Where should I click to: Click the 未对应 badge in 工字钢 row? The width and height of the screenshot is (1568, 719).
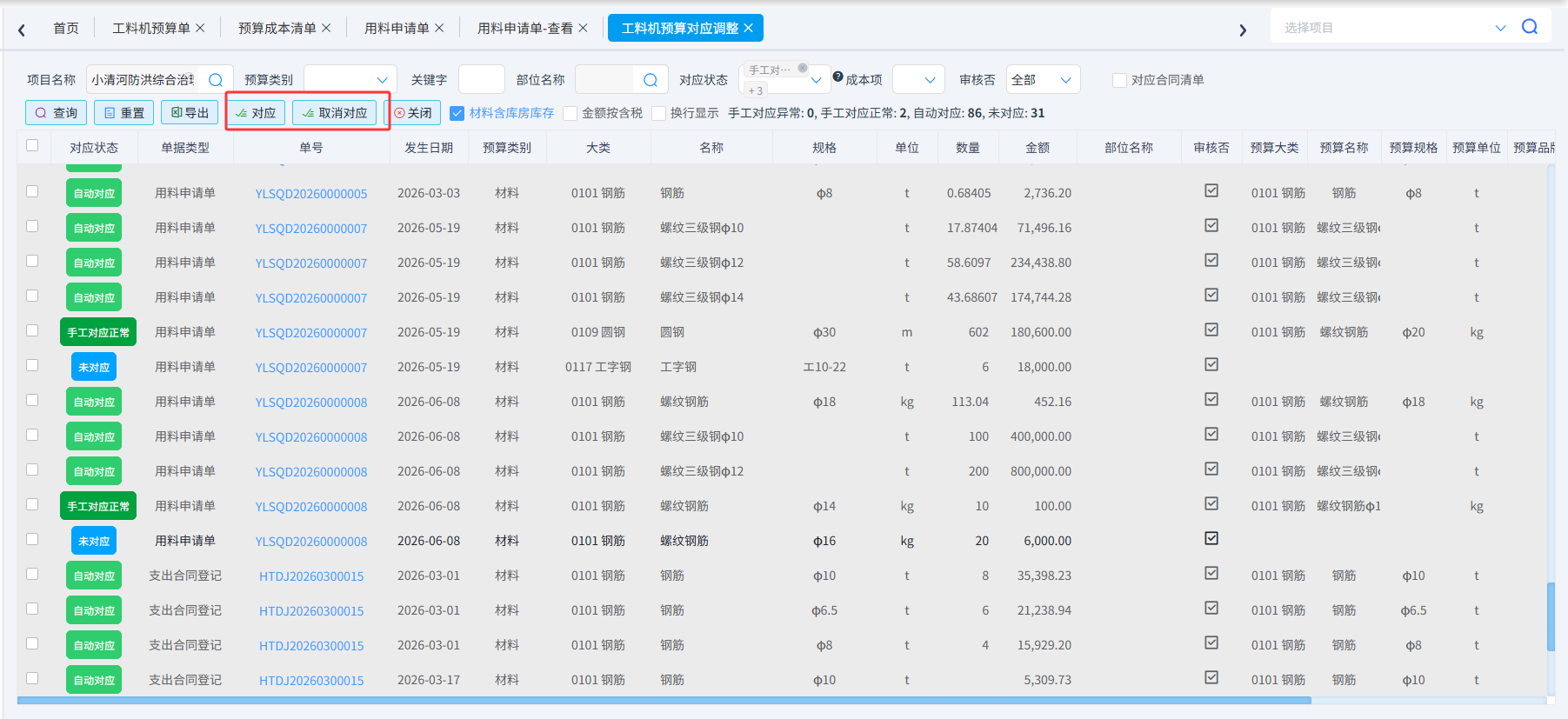pos(94,367)
